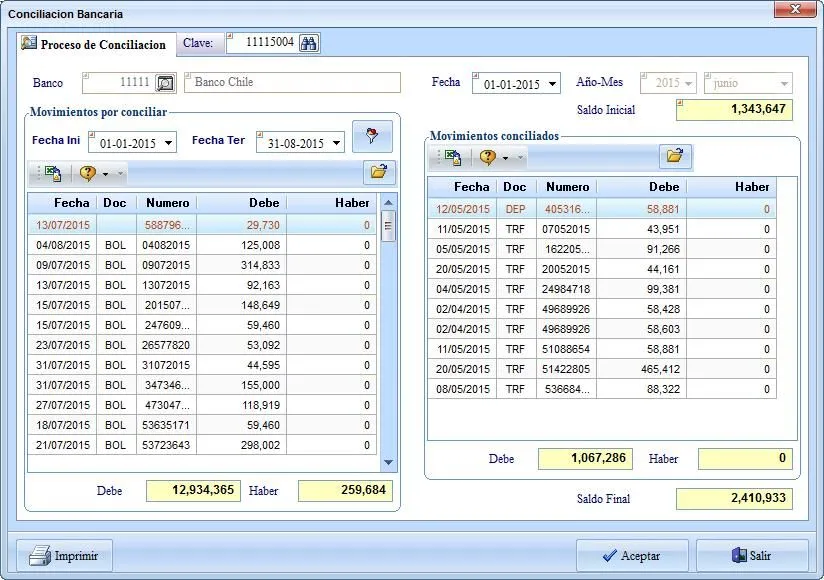
Task: Click the binoculars search icon beside Clave
Action: click(x=308, y=43)
